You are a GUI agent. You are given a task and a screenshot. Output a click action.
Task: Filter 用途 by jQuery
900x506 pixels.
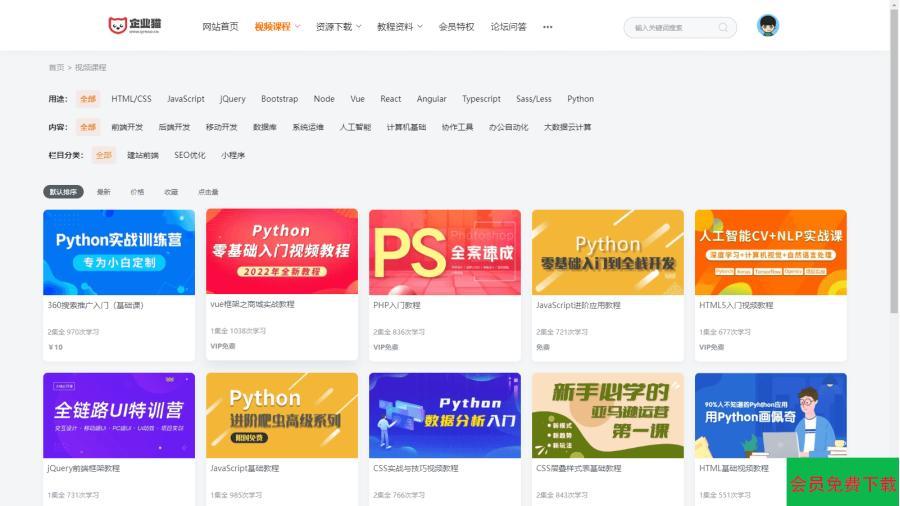point(232,99)
